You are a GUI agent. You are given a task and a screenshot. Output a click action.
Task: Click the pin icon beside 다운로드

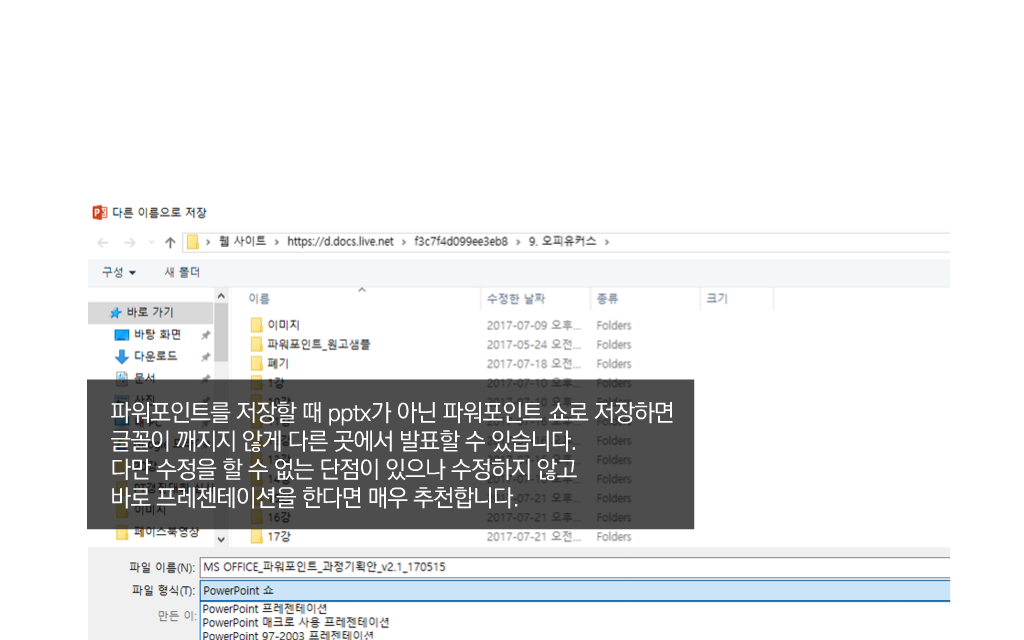[x=206, y=357]
